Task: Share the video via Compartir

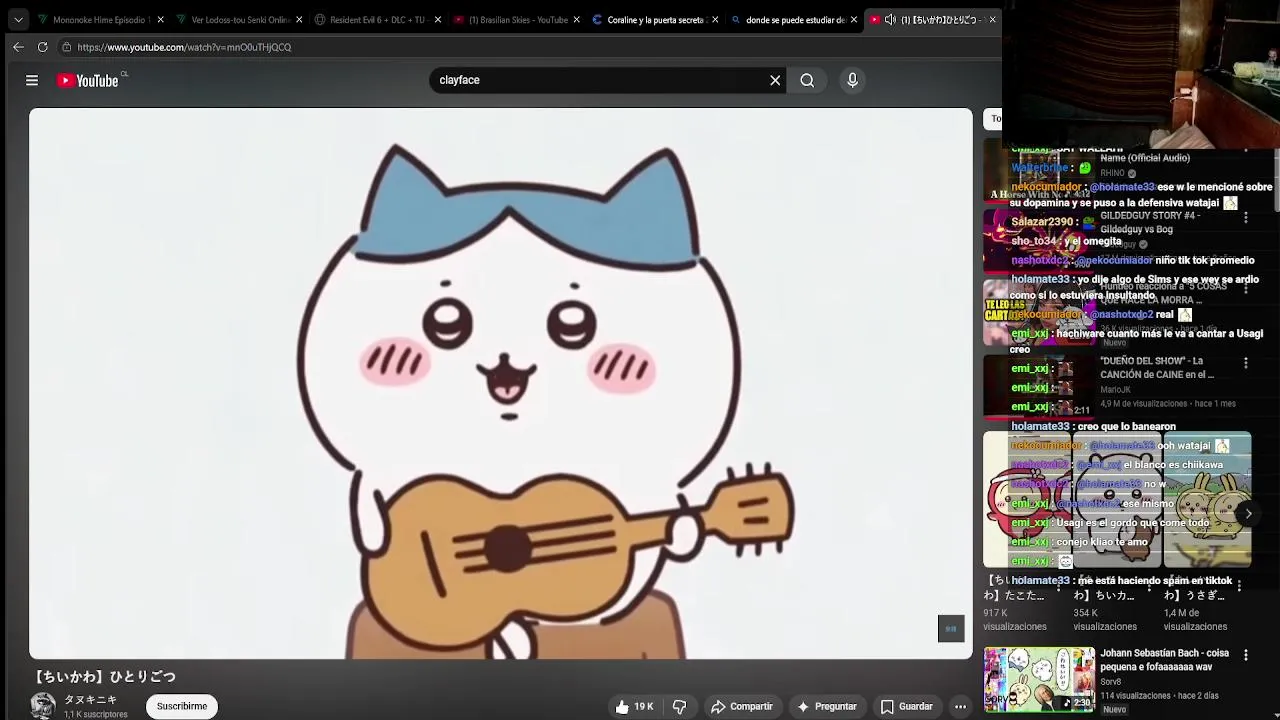Action: coord(742,706)
